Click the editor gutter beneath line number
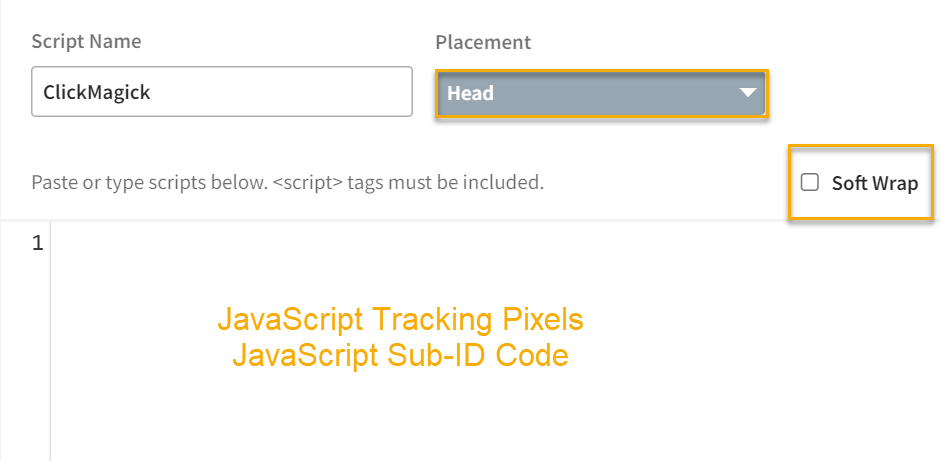941x461 pixels. (25, 350)
